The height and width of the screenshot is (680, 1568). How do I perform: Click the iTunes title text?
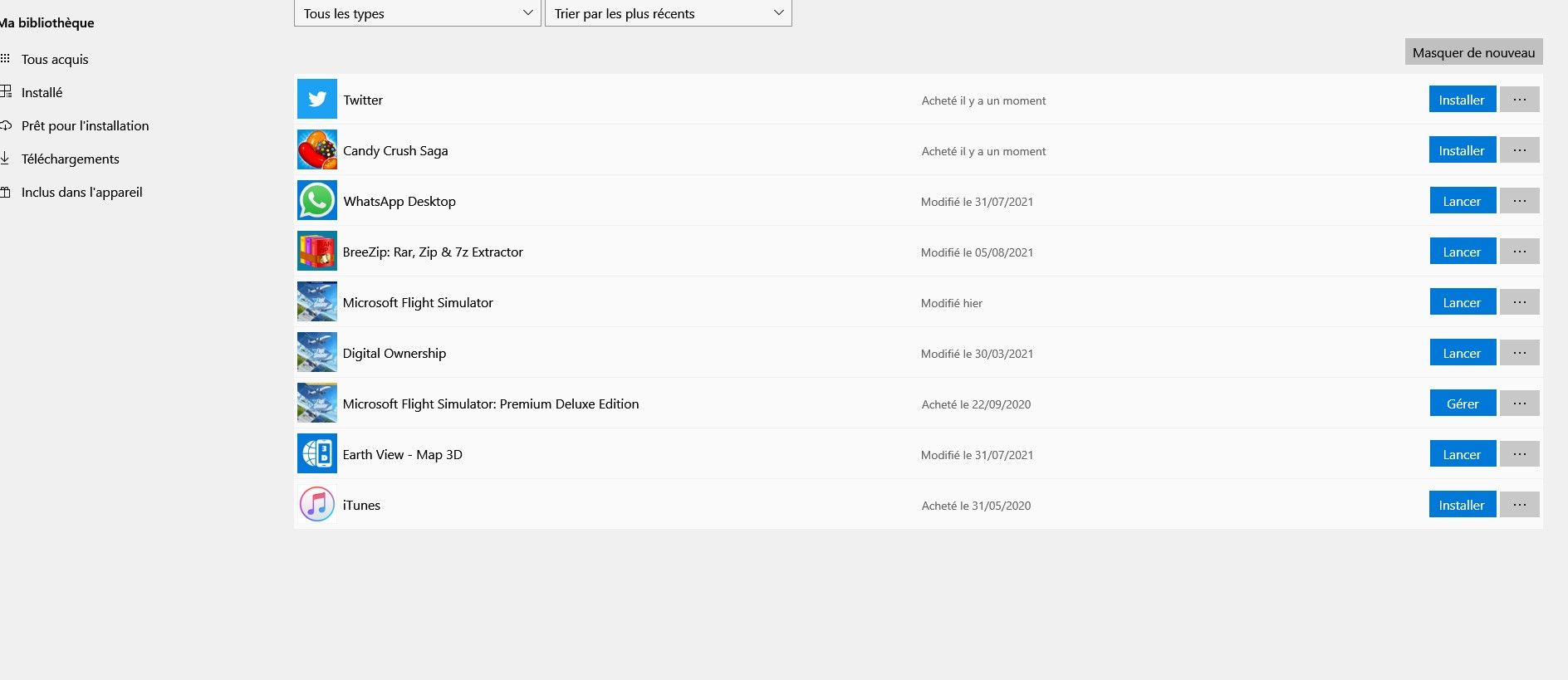tap(361, 505)
